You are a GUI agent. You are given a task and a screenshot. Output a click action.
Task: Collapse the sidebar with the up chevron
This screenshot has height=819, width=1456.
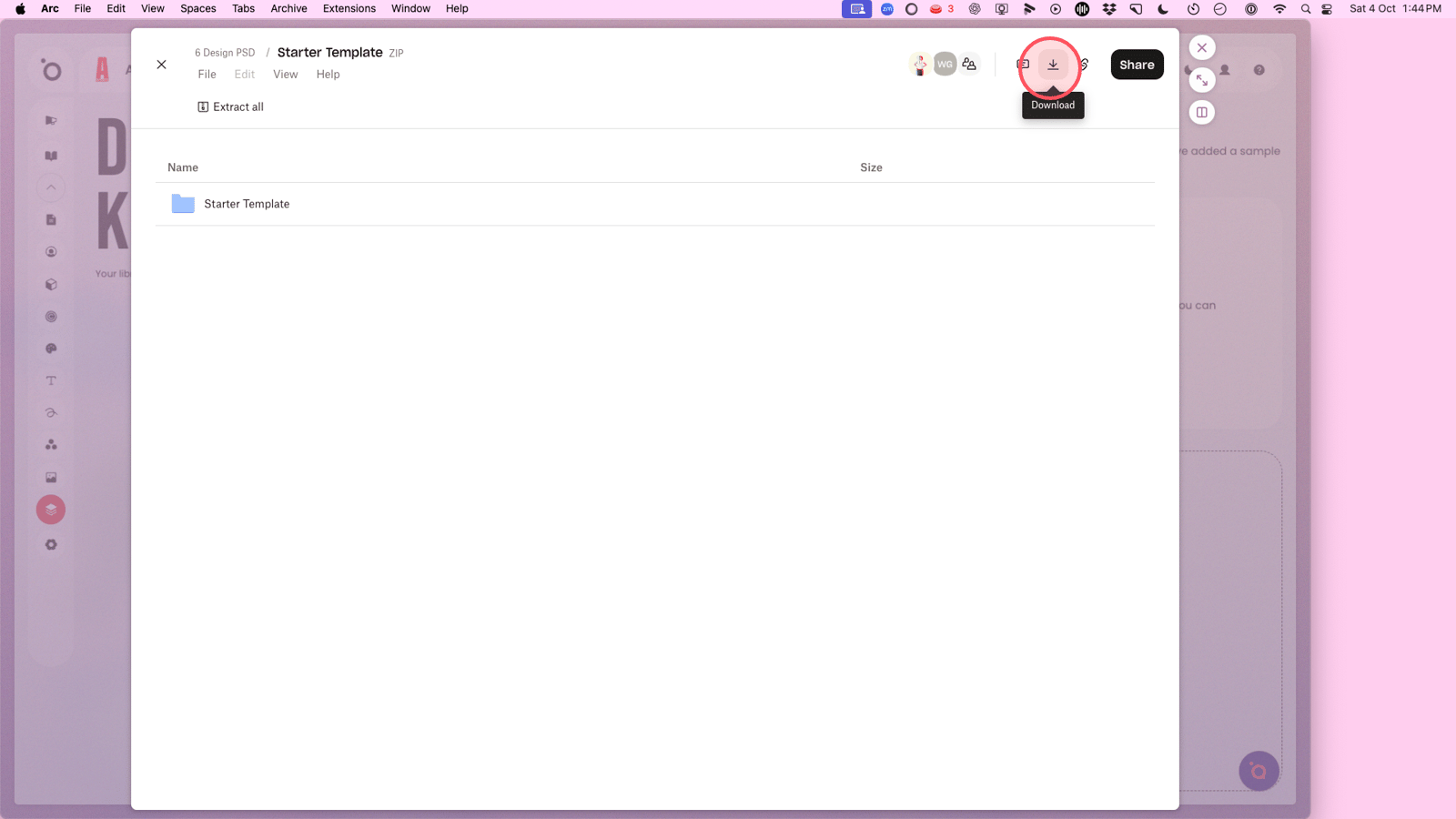click(51, 187)
